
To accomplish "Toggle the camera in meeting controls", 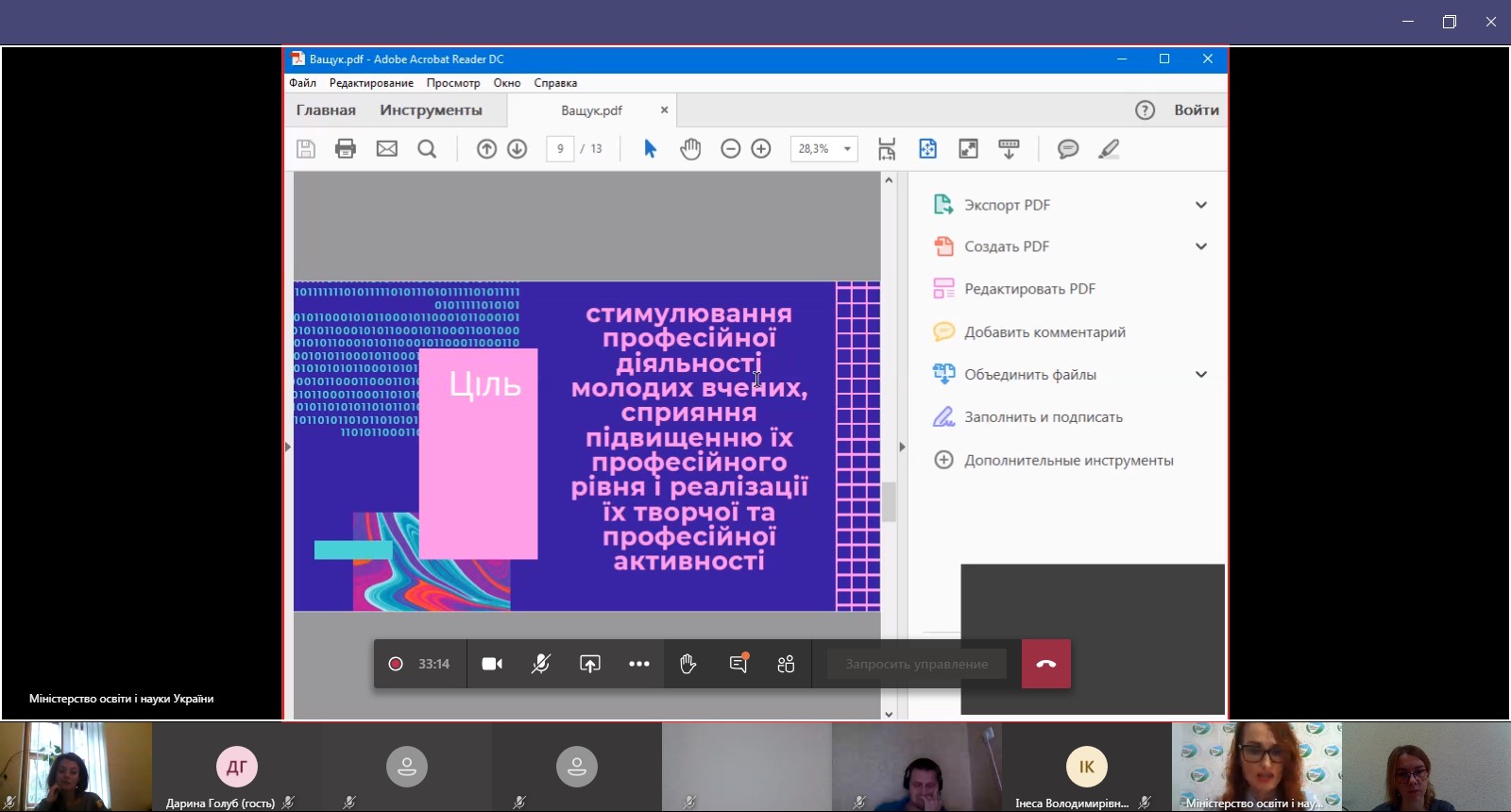I will pyautogui.click(x=492, y=664).
